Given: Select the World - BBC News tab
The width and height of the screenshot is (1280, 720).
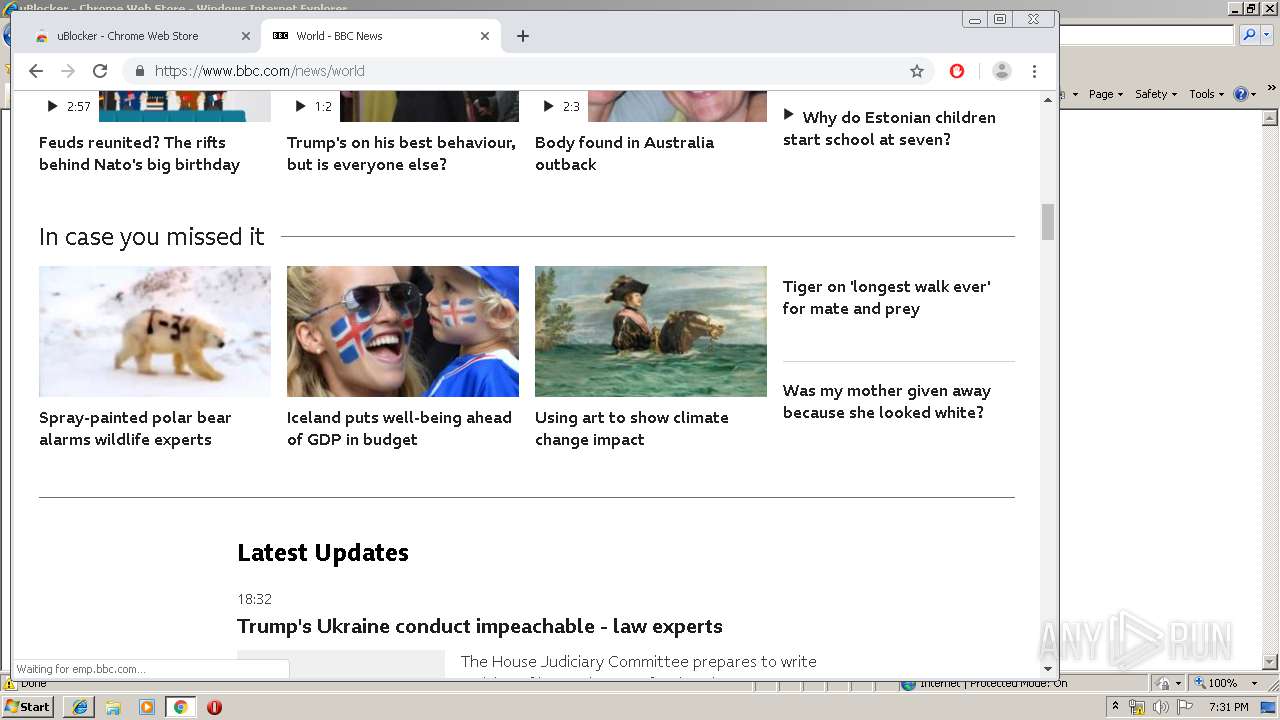Looking at the screenshot, I should [380, 36].
